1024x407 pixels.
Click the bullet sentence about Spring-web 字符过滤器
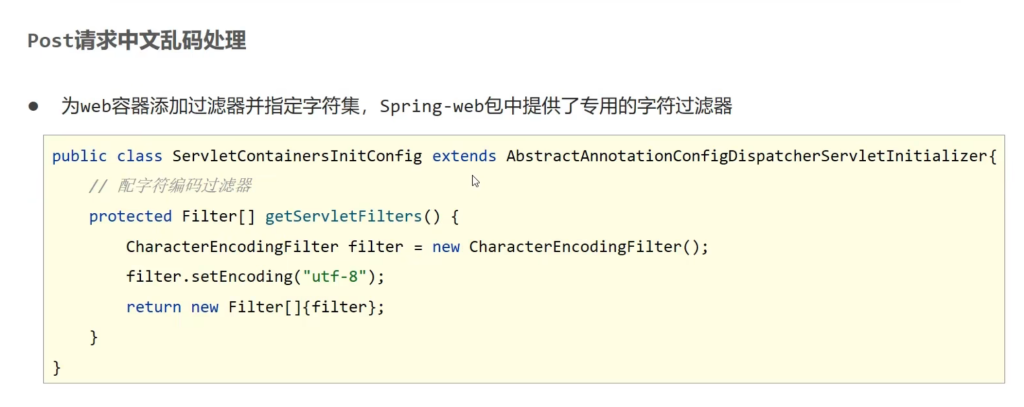(396, 105)
